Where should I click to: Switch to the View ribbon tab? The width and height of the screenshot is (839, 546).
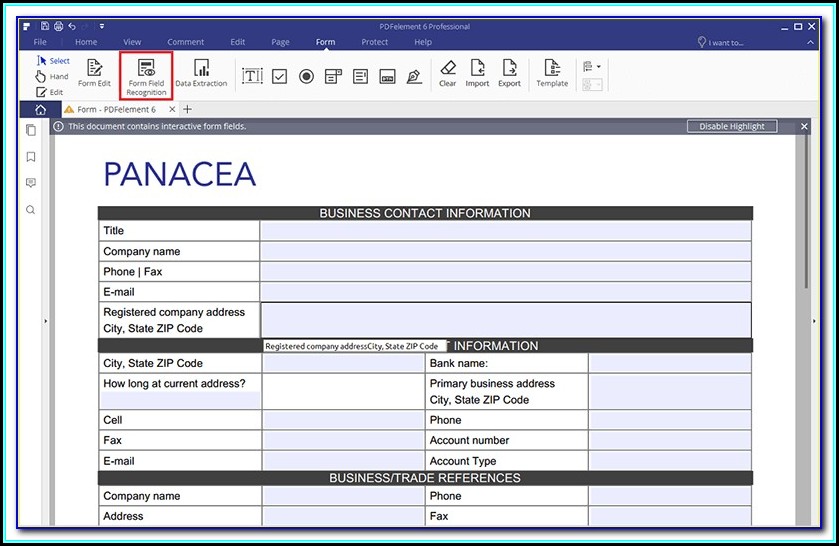[132, 42]
